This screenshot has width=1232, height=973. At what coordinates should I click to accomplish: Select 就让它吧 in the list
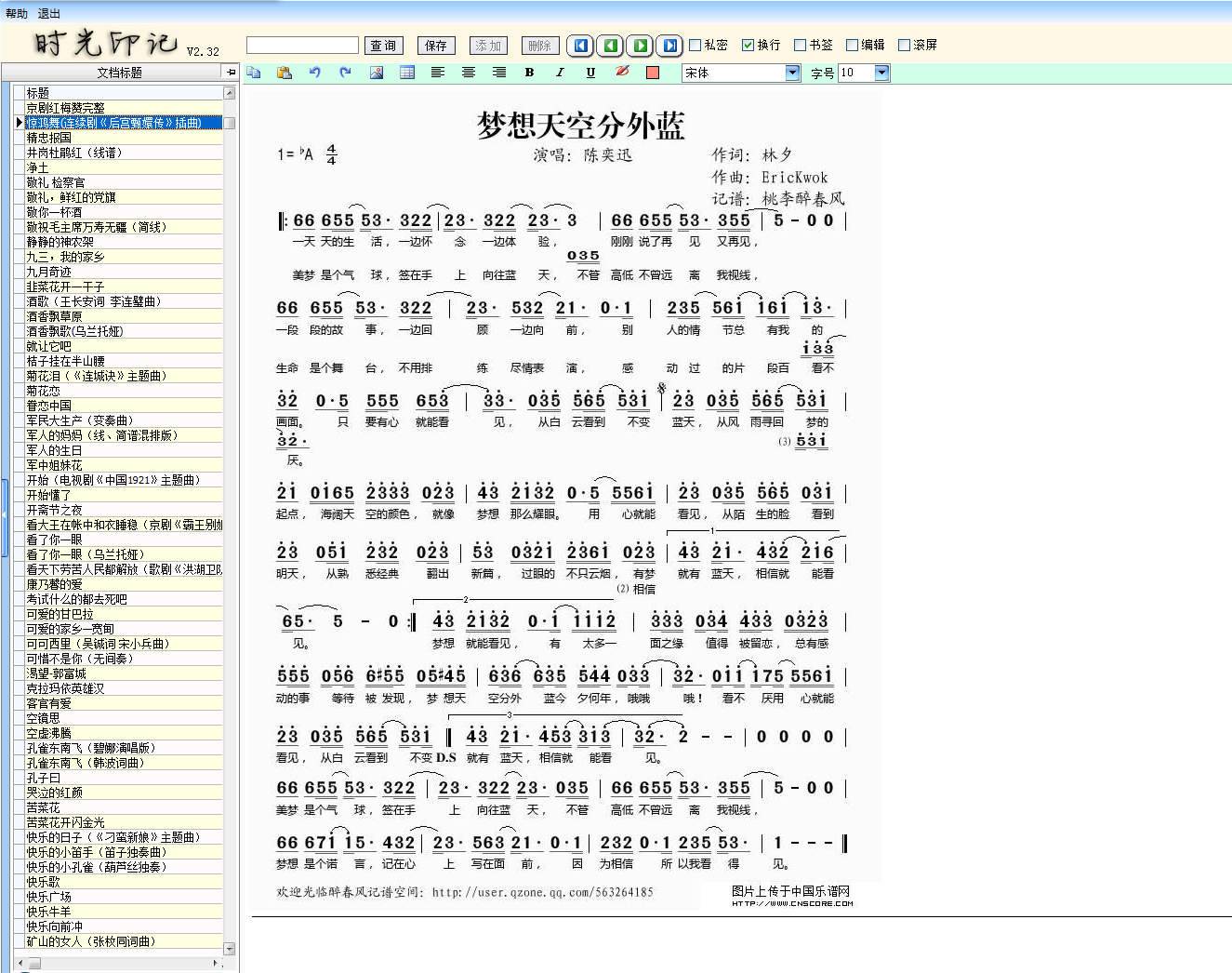pyautogui.click(x=123, y=346)
